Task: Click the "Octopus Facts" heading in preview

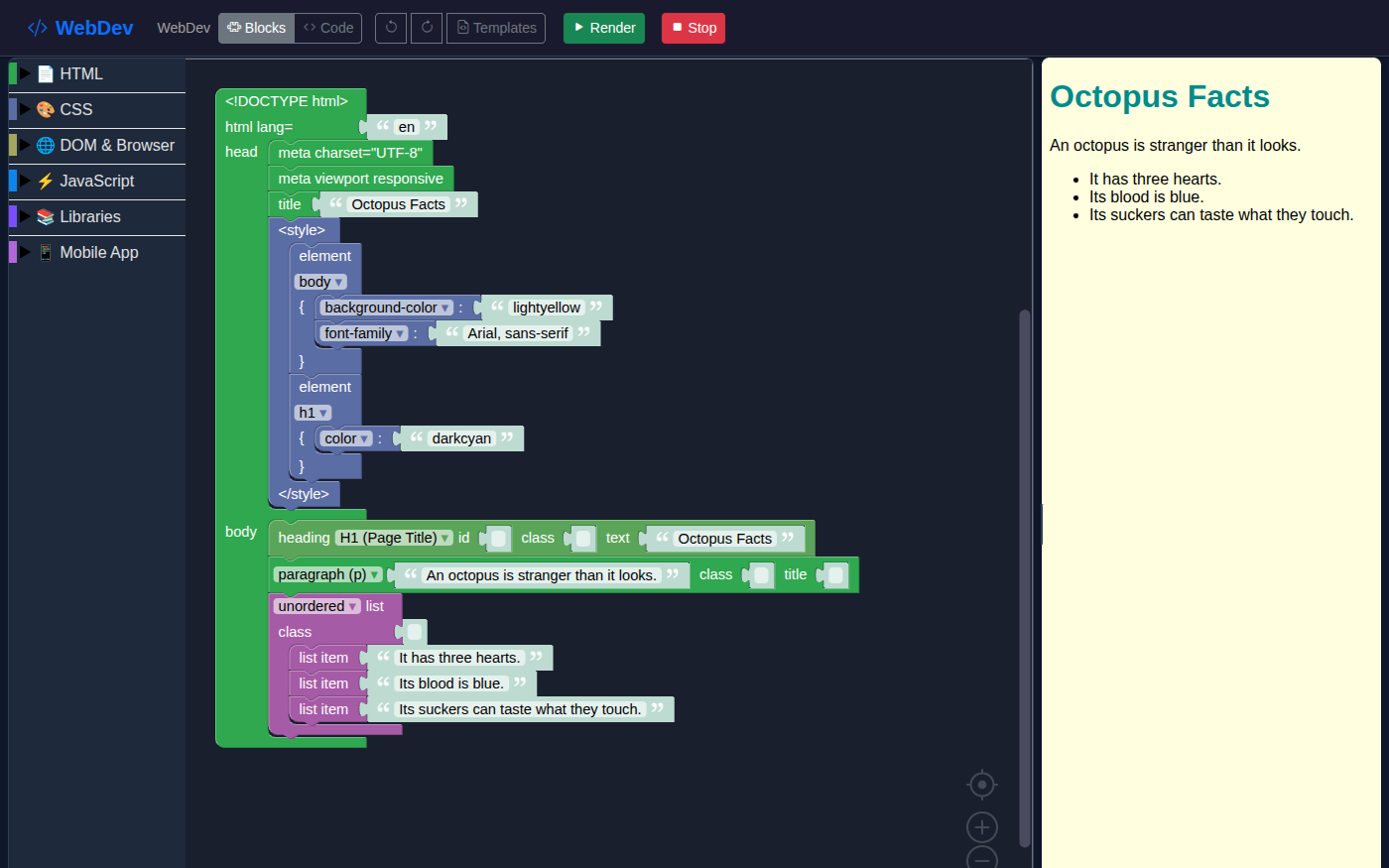Action: pos(1160,96)
